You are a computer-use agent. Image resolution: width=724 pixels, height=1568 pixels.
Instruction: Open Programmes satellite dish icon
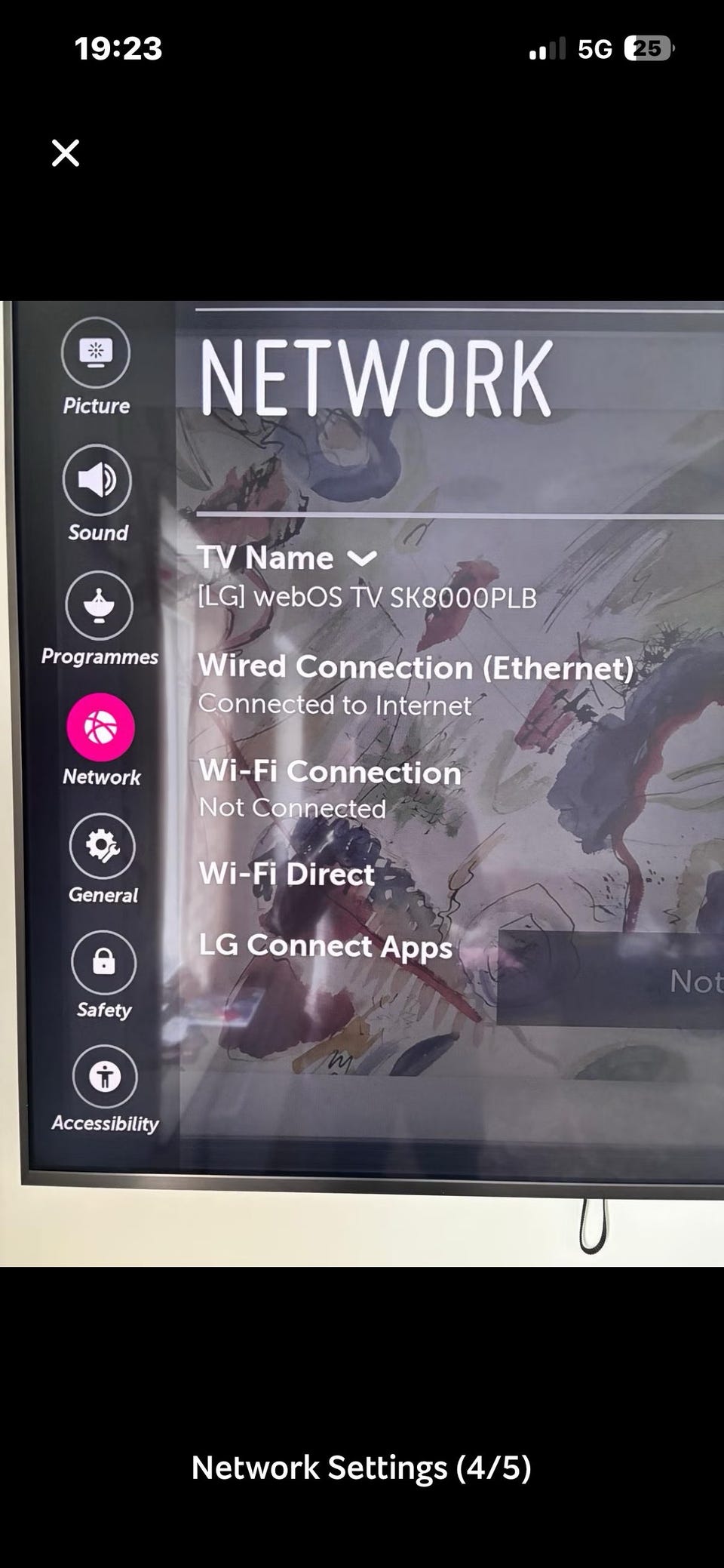point(99,605)
